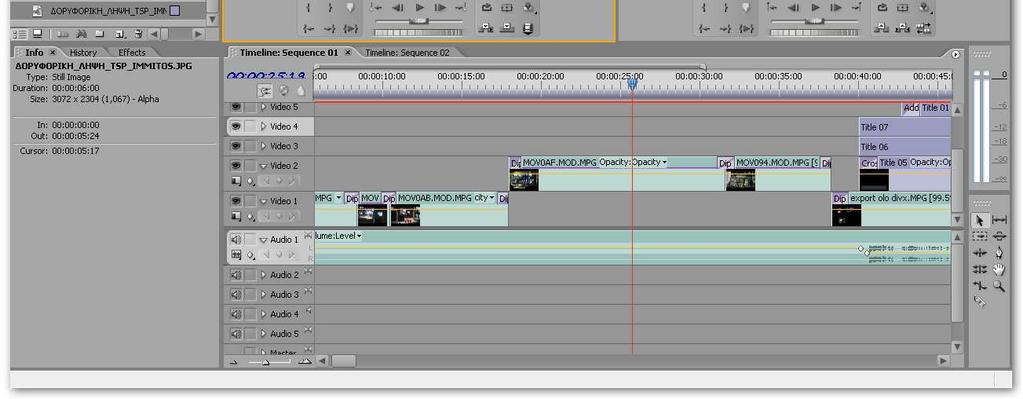Collapse the Audio 1 track
Image resolution: width=1023 pixels, height=399 pixels.
tap(264, 239)
